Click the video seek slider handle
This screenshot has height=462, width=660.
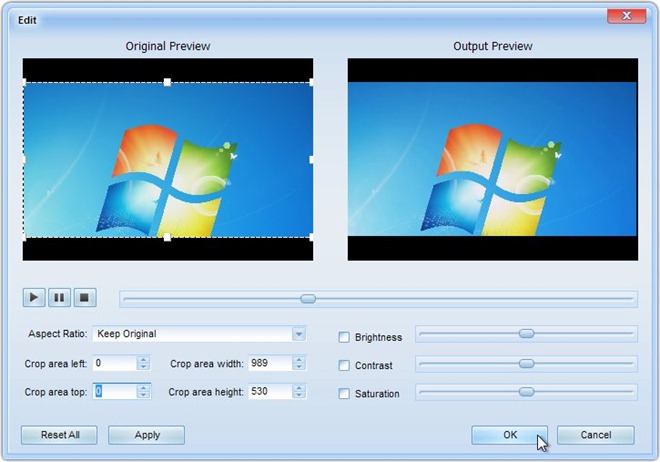[x=308, y=298]
